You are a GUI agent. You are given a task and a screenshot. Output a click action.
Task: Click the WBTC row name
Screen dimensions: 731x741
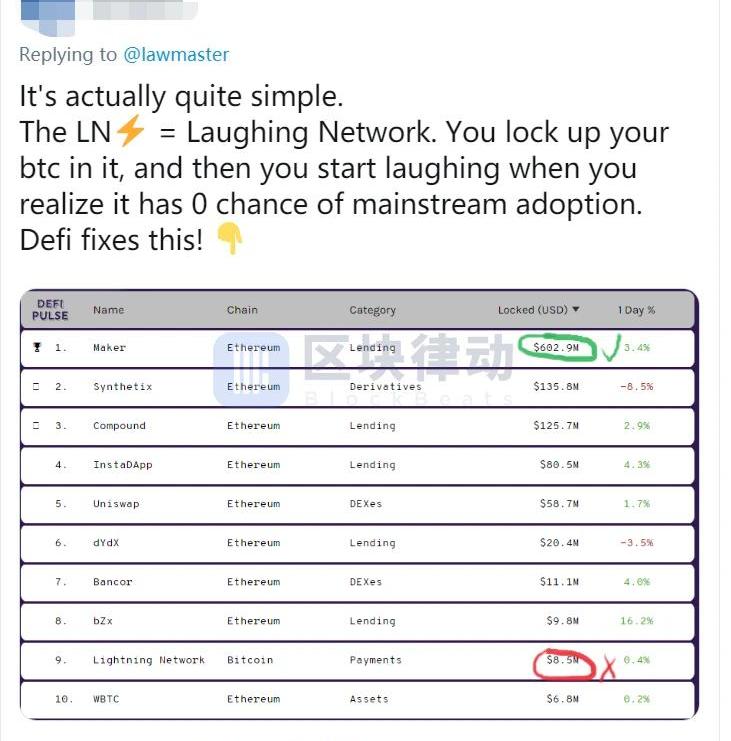point(105,699)
